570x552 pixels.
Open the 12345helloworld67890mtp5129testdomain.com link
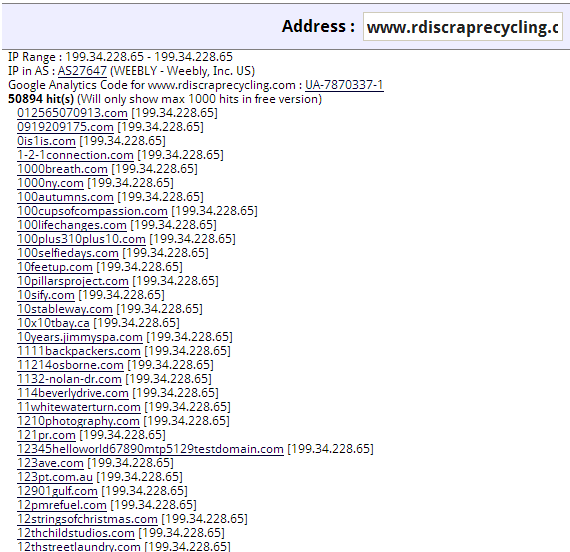(x=150, y=449)
